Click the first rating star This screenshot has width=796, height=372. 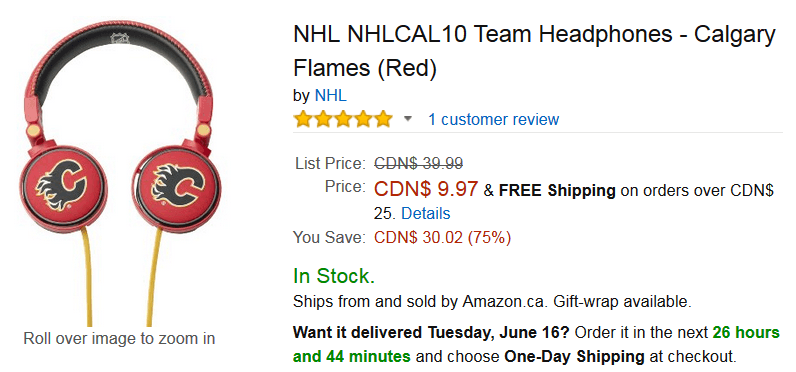(x=303, y=119)
